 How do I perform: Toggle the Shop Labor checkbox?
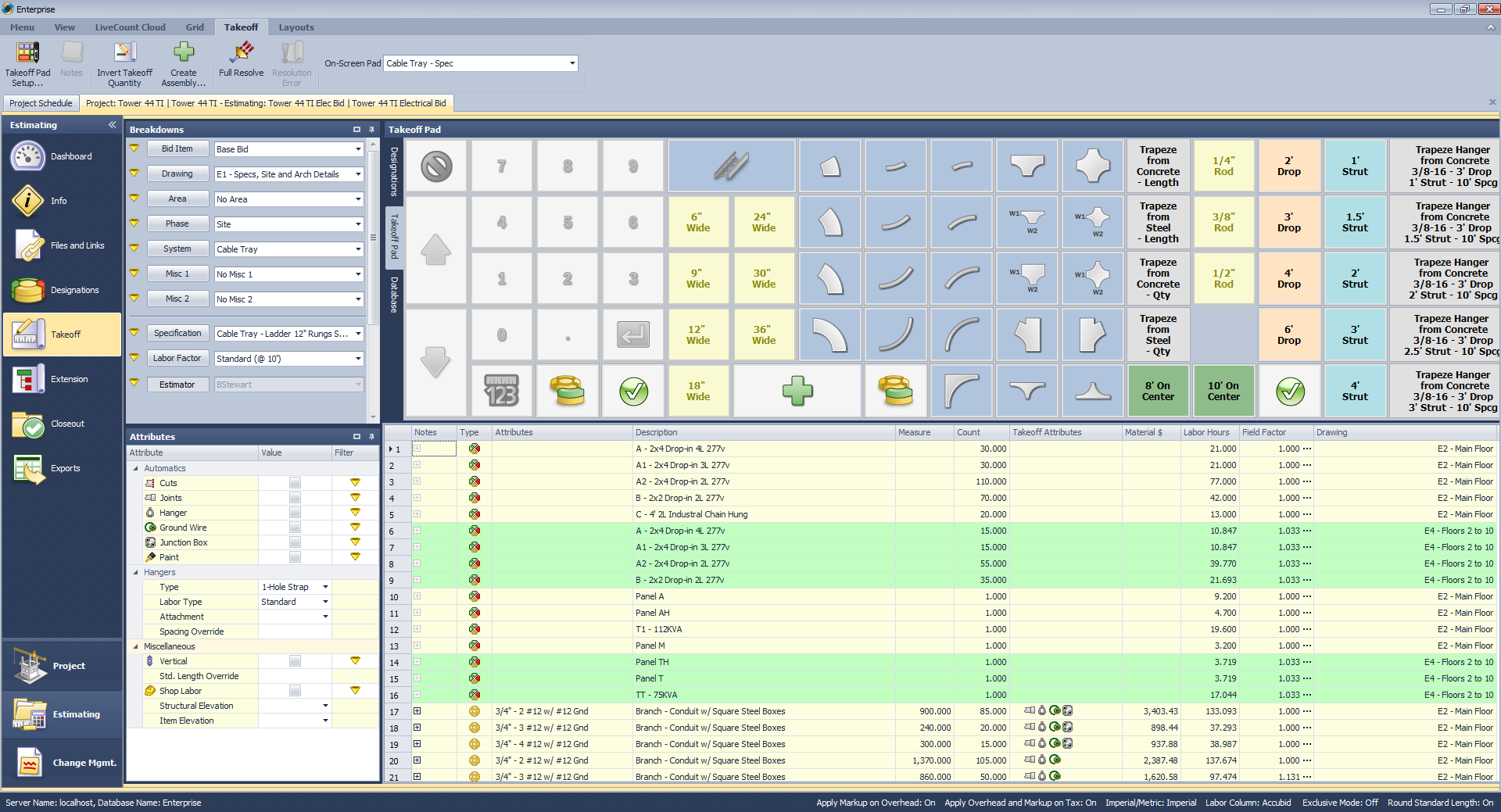pos(295,691)
